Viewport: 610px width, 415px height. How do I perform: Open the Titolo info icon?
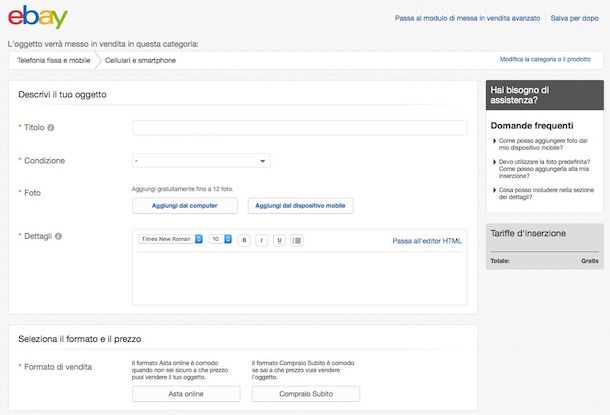[51, 128]
